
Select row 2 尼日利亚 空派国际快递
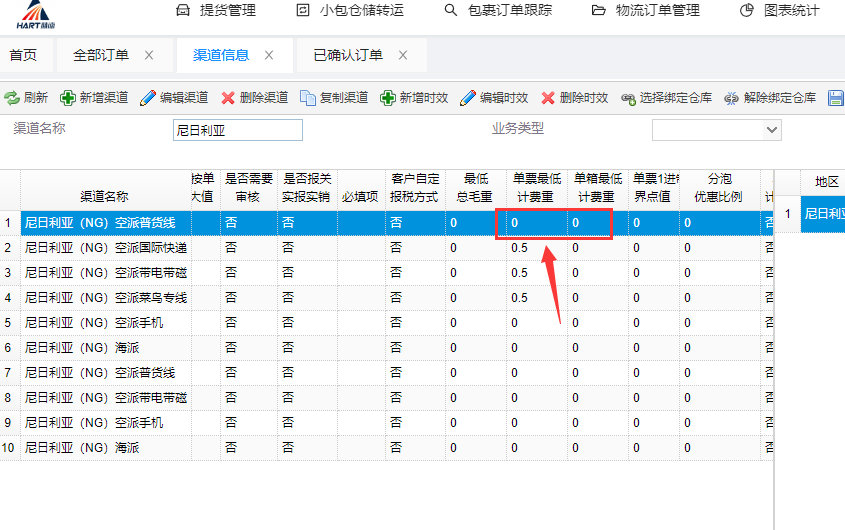(105, 247)
